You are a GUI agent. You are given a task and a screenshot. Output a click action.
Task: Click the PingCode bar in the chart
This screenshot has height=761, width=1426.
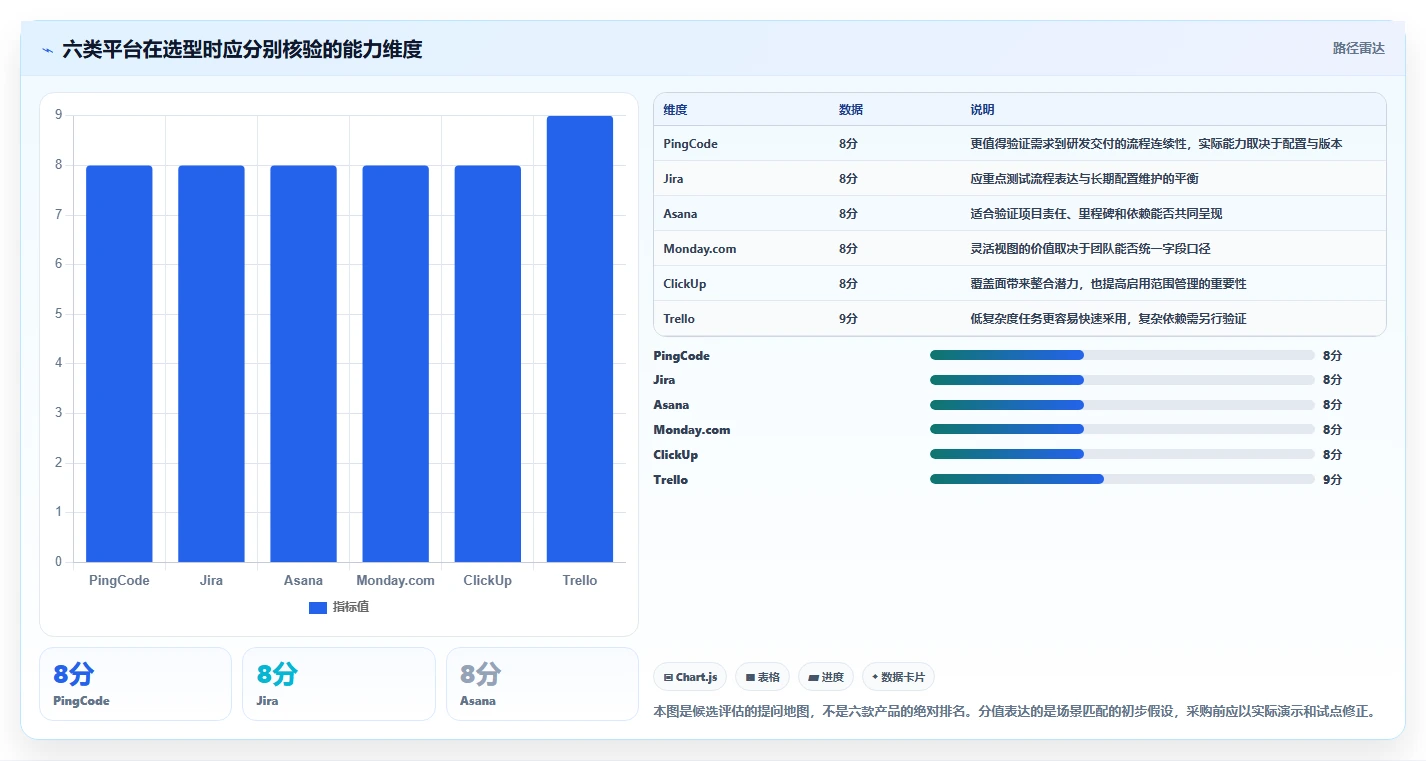(119, 364)
